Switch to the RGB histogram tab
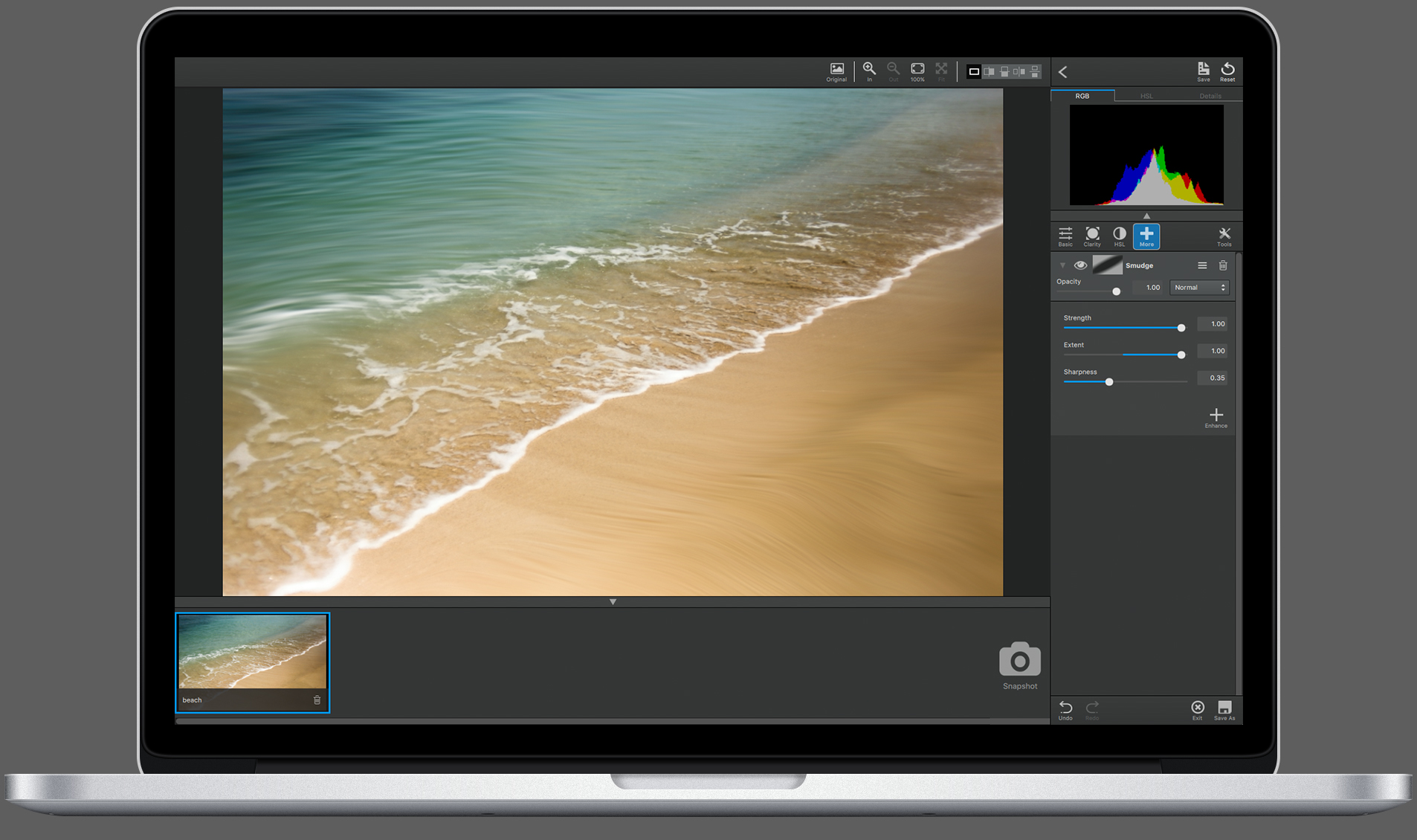 [1082, 96]
